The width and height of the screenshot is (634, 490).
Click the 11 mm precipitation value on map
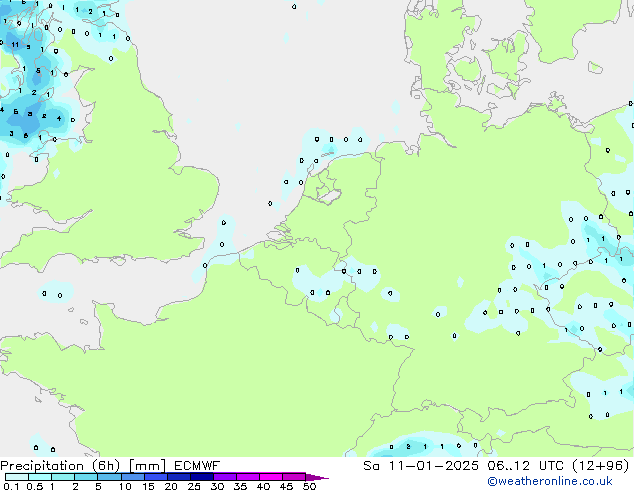15,45
